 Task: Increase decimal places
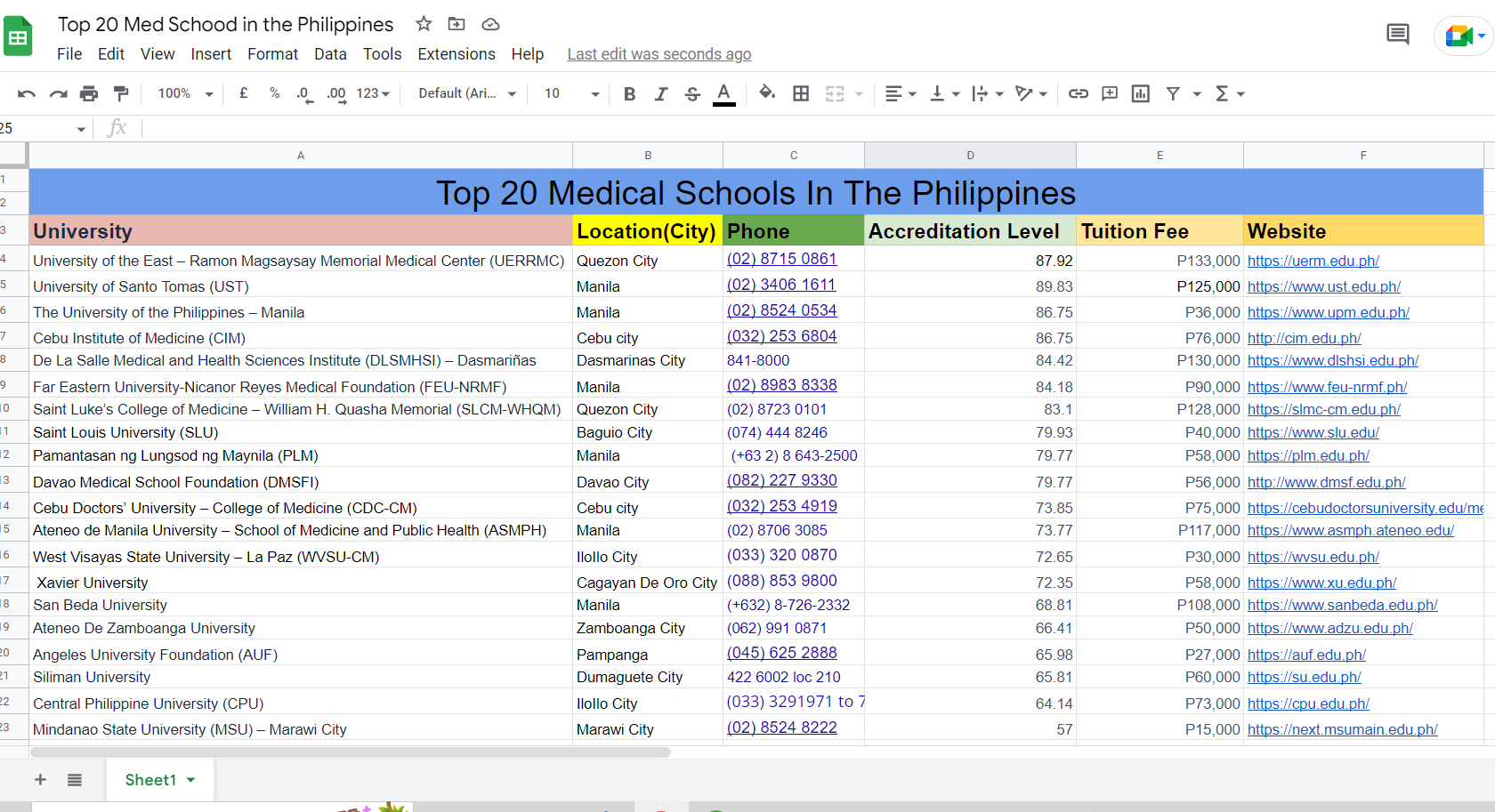pos(336,93)
